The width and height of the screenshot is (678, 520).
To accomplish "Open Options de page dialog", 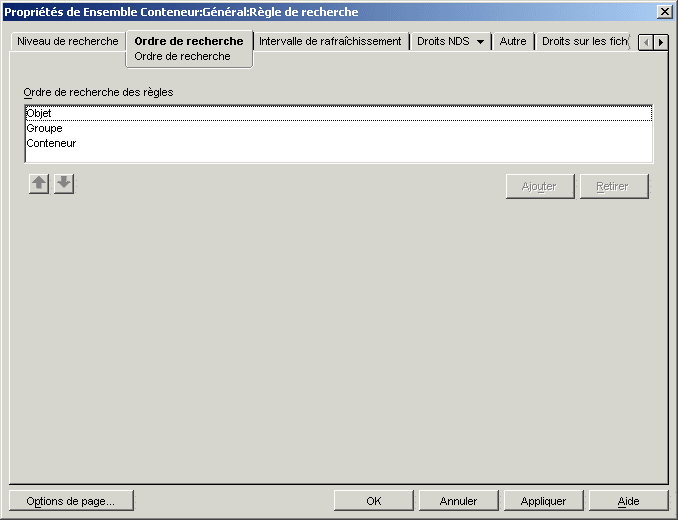I will [71, 501].
